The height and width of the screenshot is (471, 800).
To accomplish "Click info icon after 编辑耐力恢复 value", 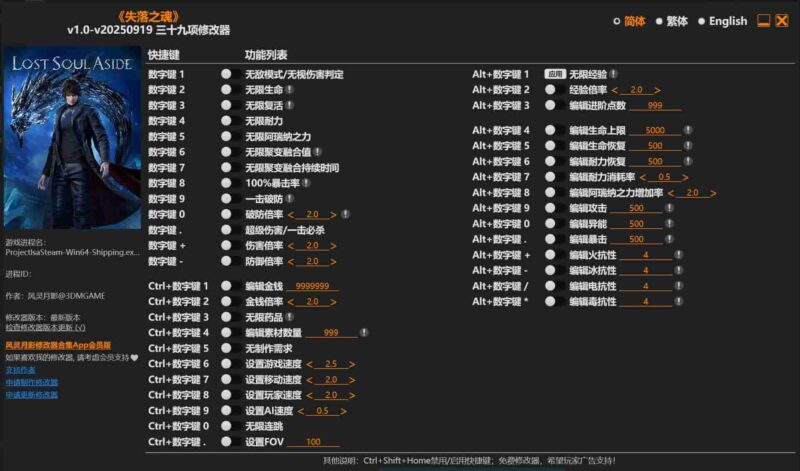I will [688, 161].
